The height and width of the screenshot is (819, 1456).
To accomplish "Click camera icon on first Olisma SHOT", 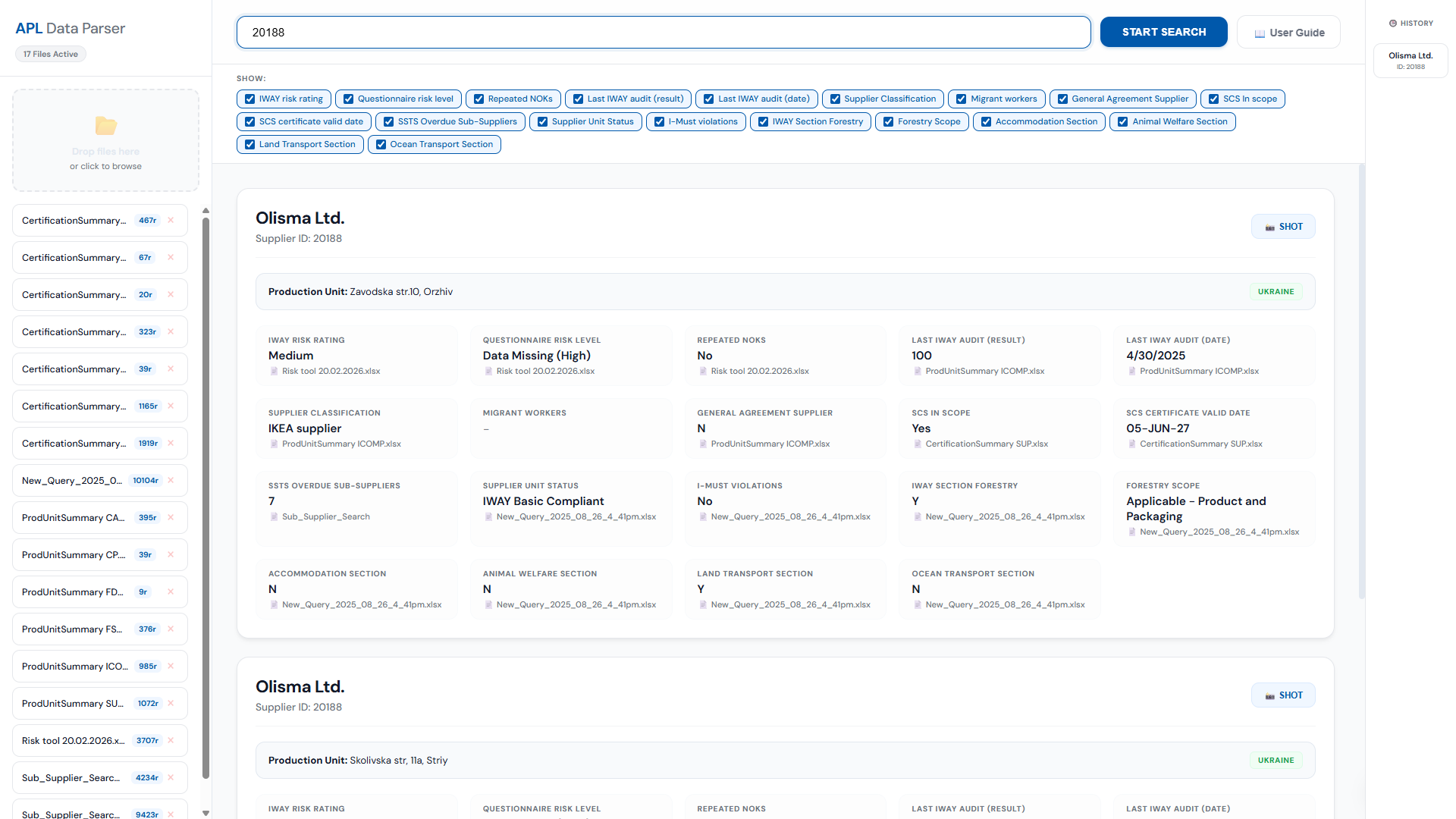I will (x=1269, y=227).
